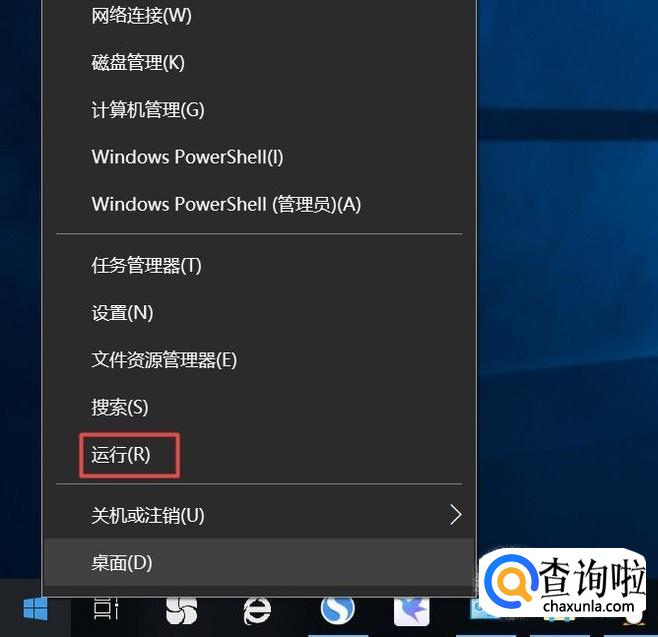Select 关机或注销(U) entry
This screenshot has height=637, width=658.
point(260,515)
